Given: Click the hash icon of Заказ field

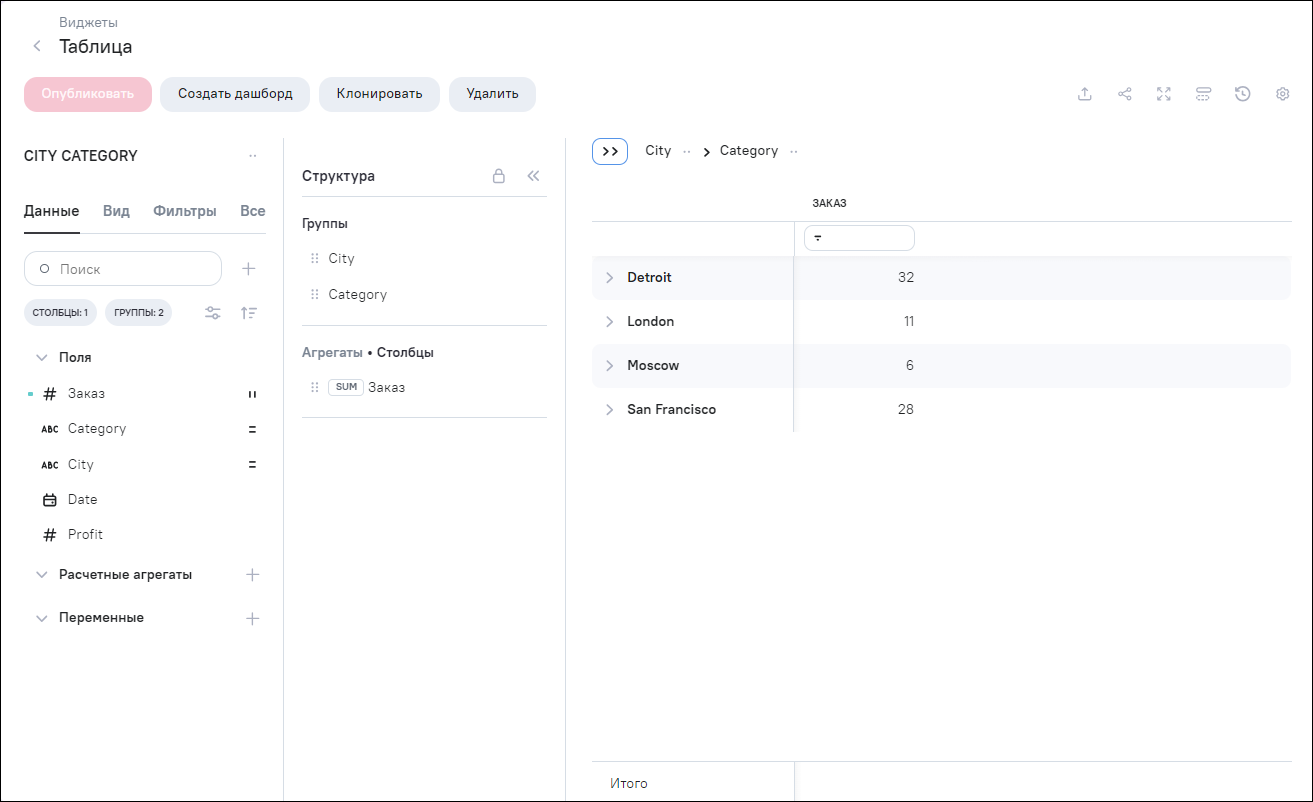Looking at the screenshot, I should coord(50,394).
